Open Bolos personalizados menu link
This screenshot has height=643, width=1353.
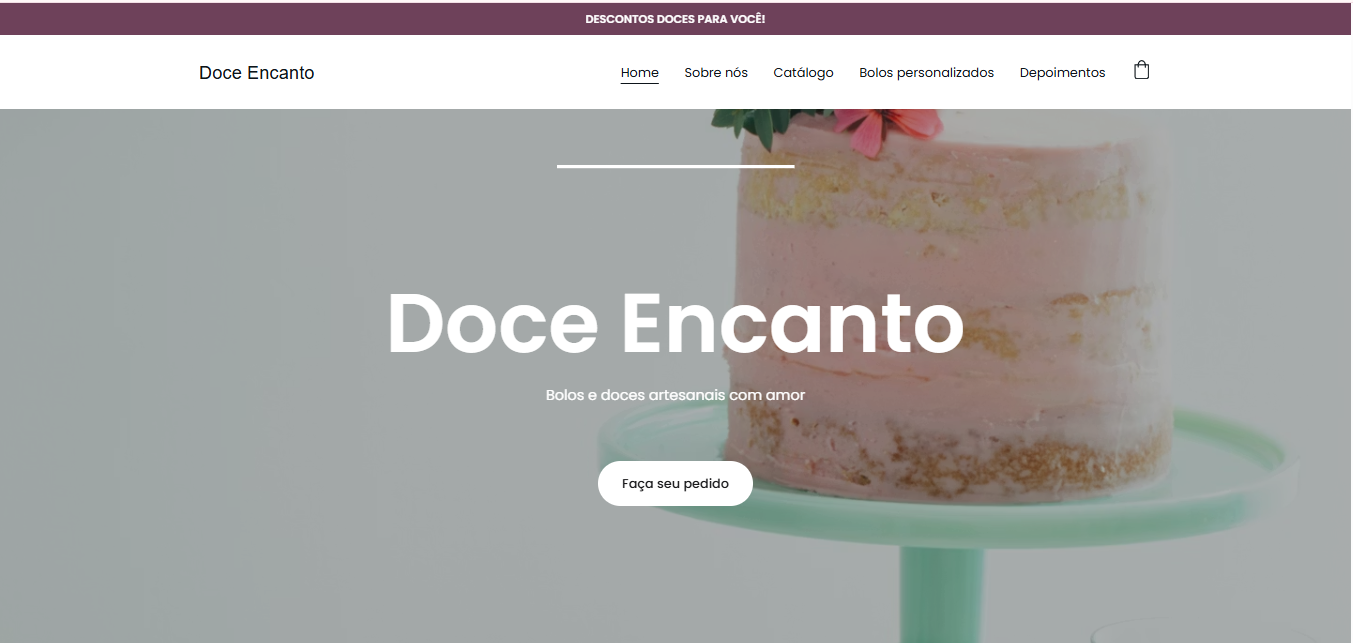(x=927, y=72)
